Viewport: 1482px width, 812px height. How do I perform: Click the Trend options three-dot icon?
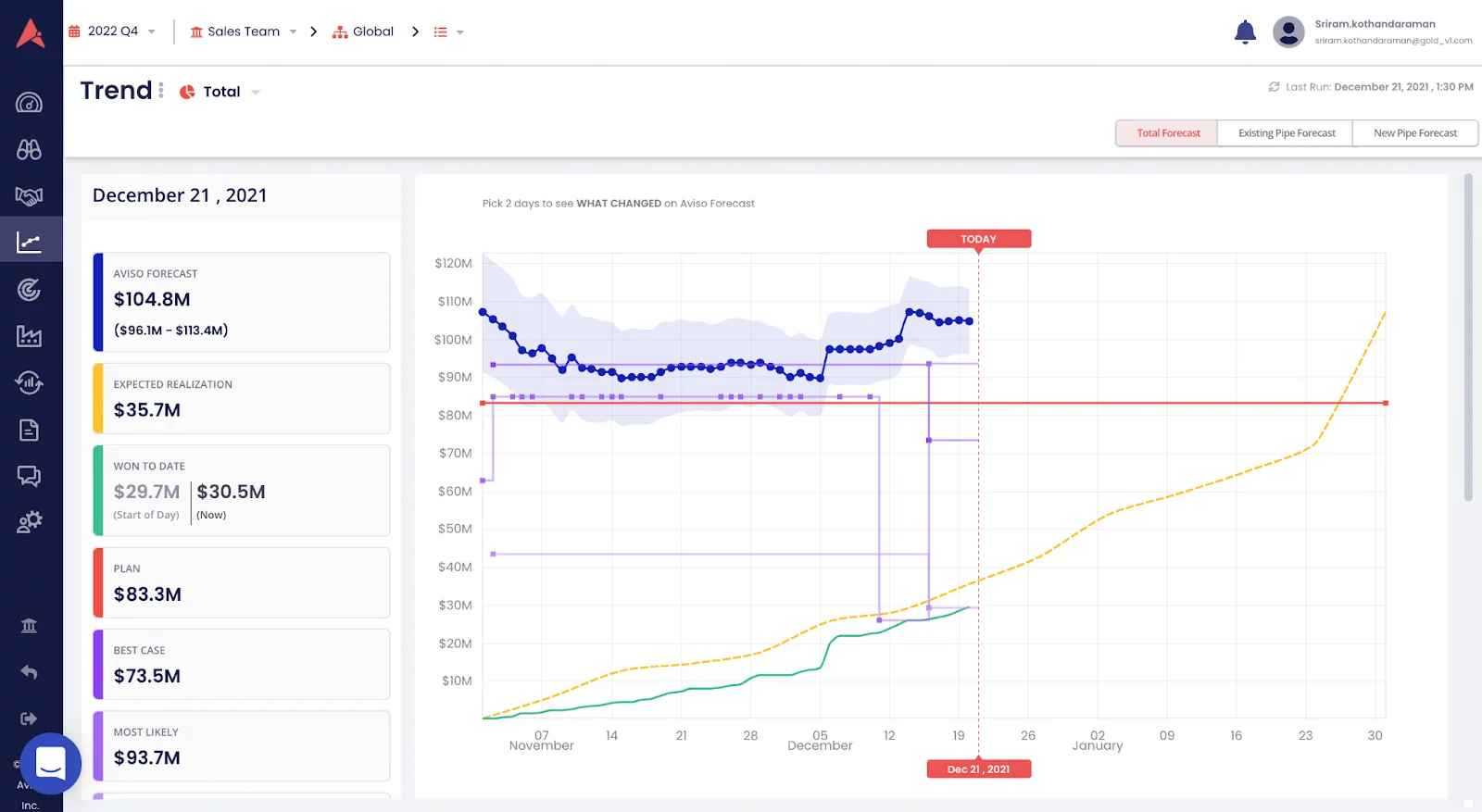pyautogui.click(x=161, y=90)
